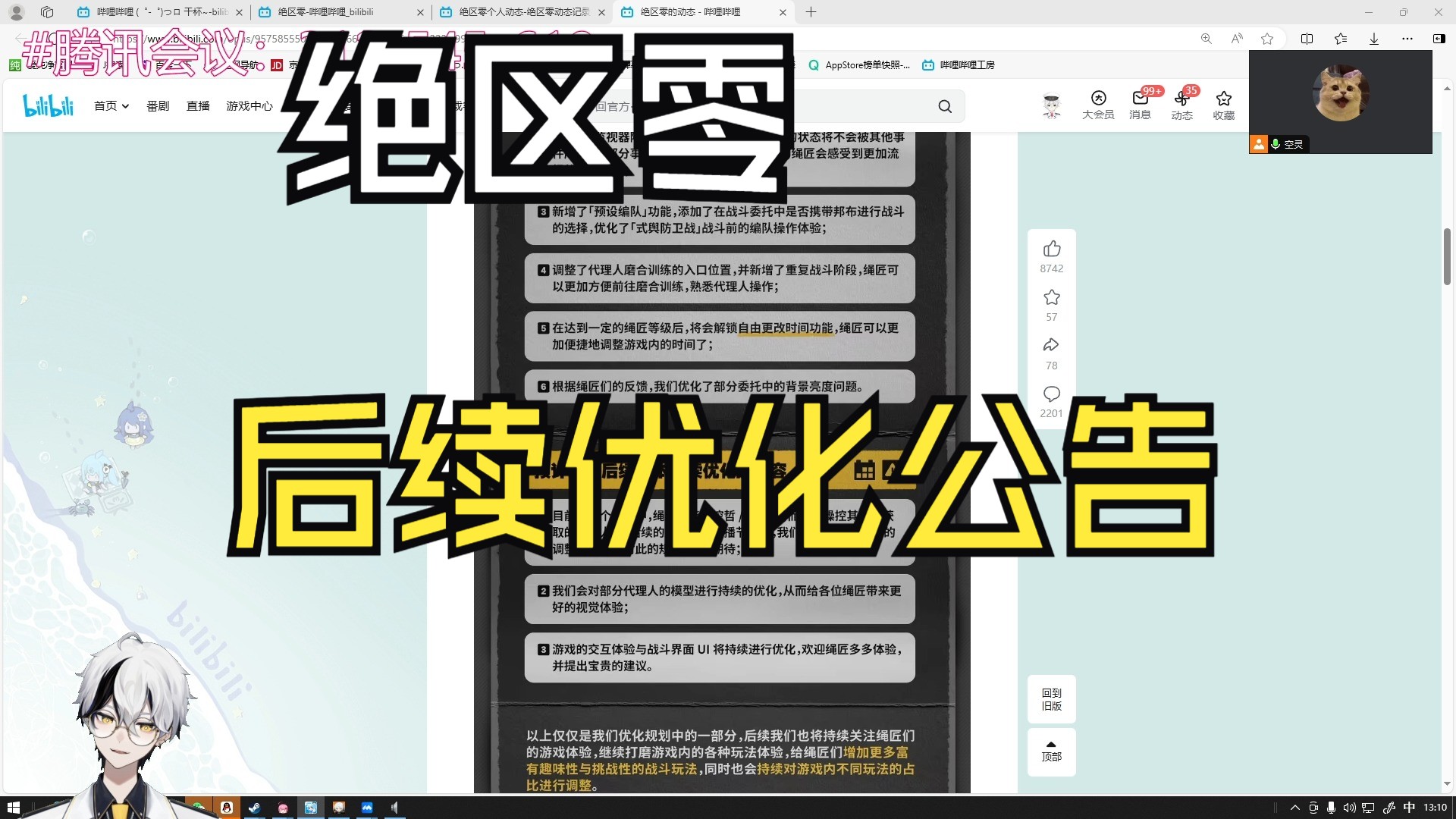Open comments via the speech bubble showing 2201

[x=1051, y=394]
